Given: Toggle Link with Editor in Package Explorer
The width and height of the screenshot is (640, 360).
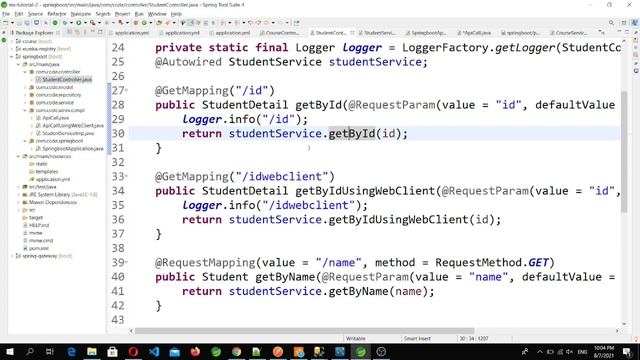Looking at the screenshot, I should pyautogui.click(x=77, y=32).
